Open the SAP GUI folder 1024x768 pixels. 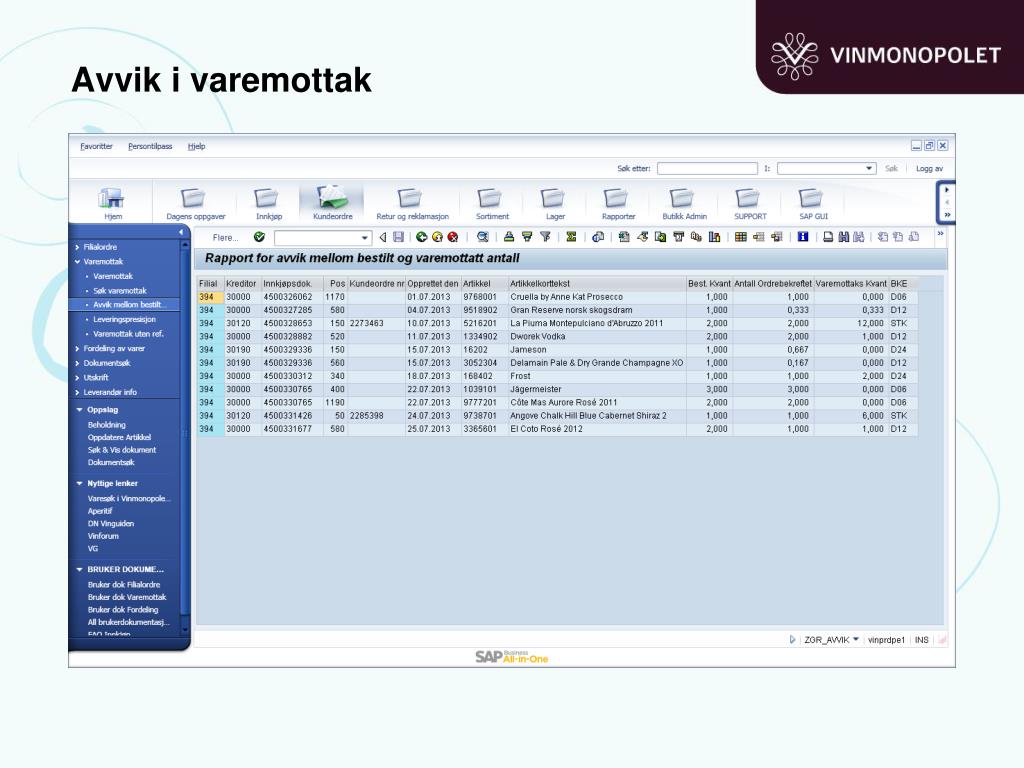click(x=813, y=202)
